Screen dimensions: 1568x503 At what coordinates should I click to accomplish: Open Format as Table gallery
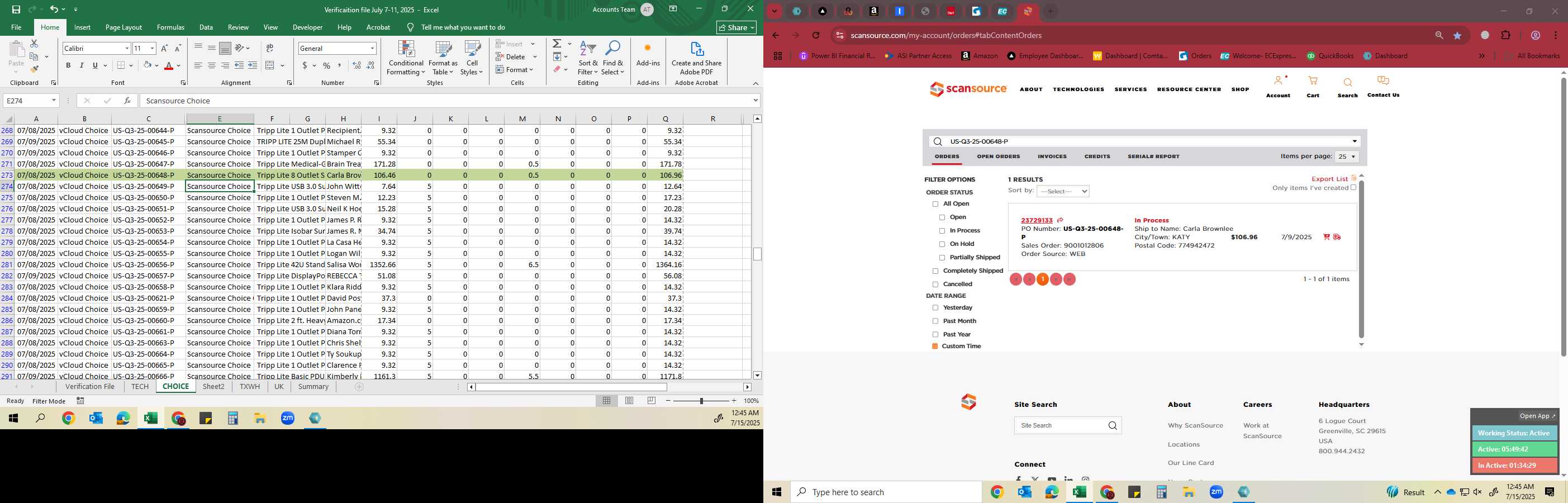pos(443,58)
